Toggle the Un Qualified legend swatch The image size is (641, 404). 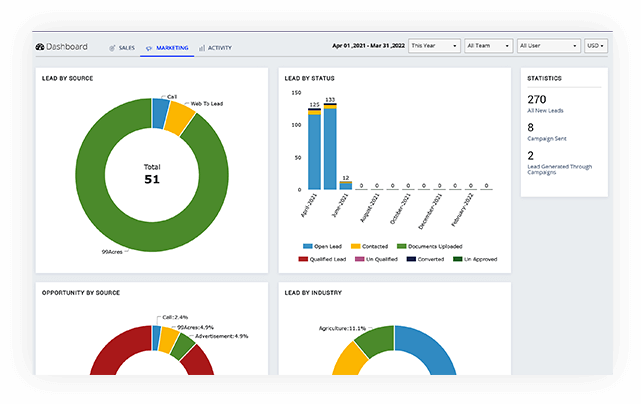pos(359,259)
